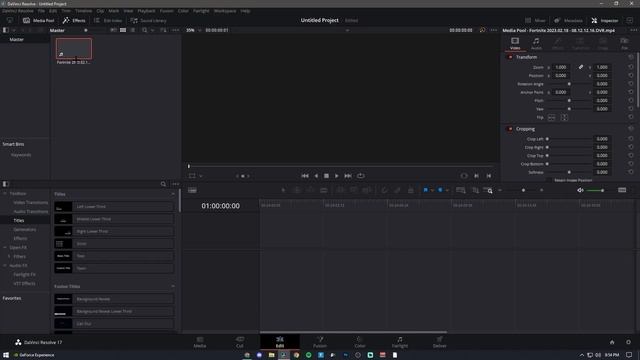Switch media pool to thumbnail view
The image size is (640, 360).
coord(123,30)
